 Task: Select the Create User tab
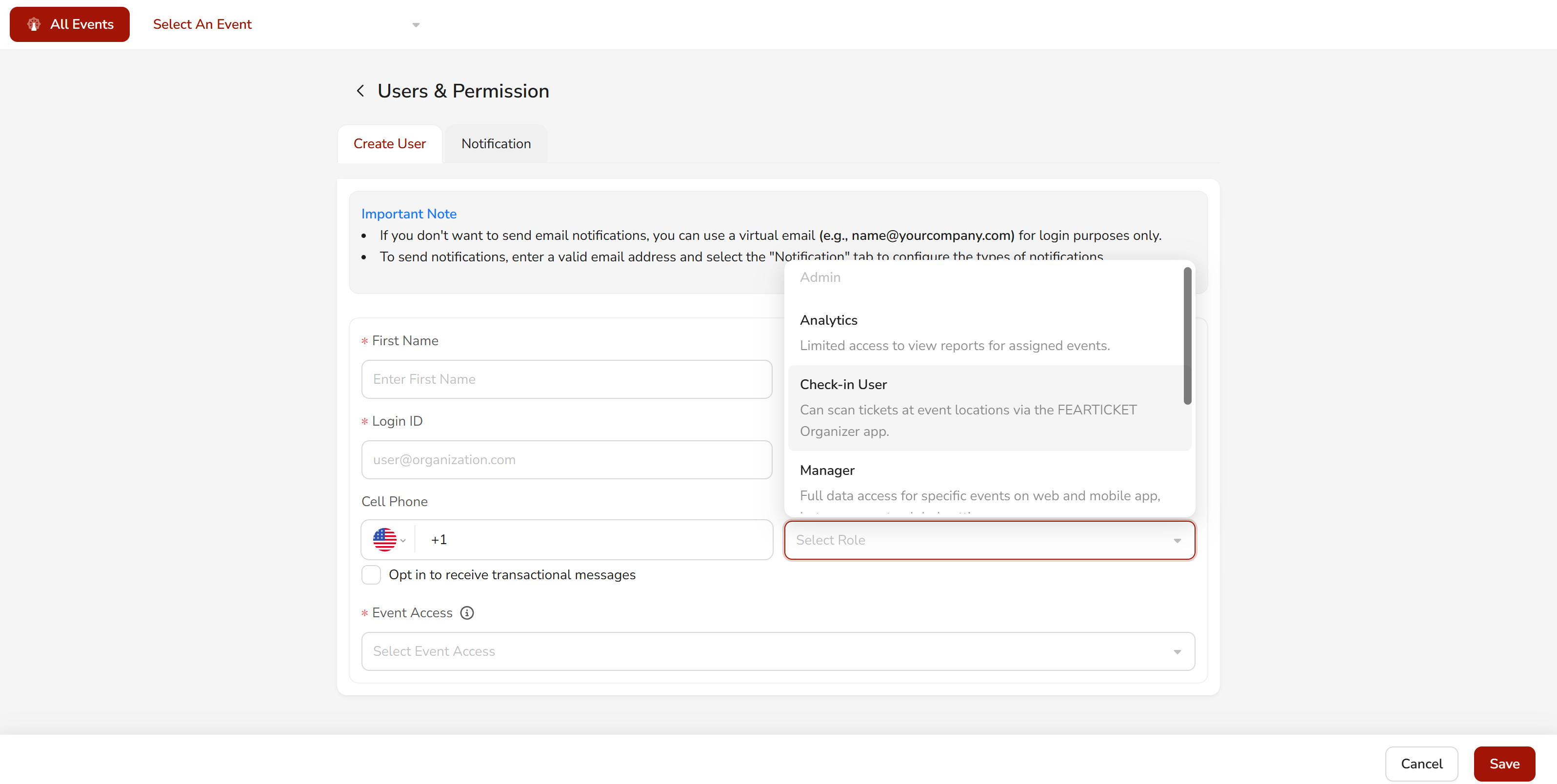(389, 144)
